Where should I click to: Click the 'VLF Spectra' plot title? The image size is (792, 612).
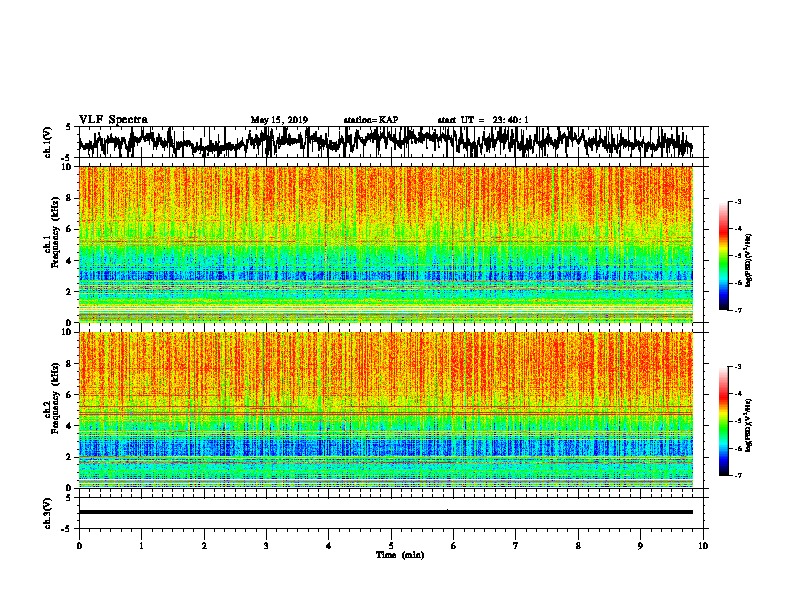[x=113, y=120]
